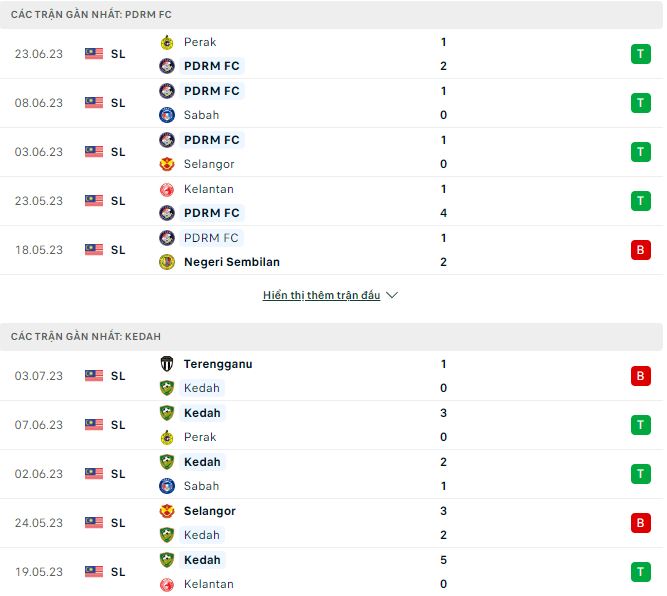667x596 pixels.
Task: Click the Malaysia flag on the 03.07.23 row
Action: point(94,376)
